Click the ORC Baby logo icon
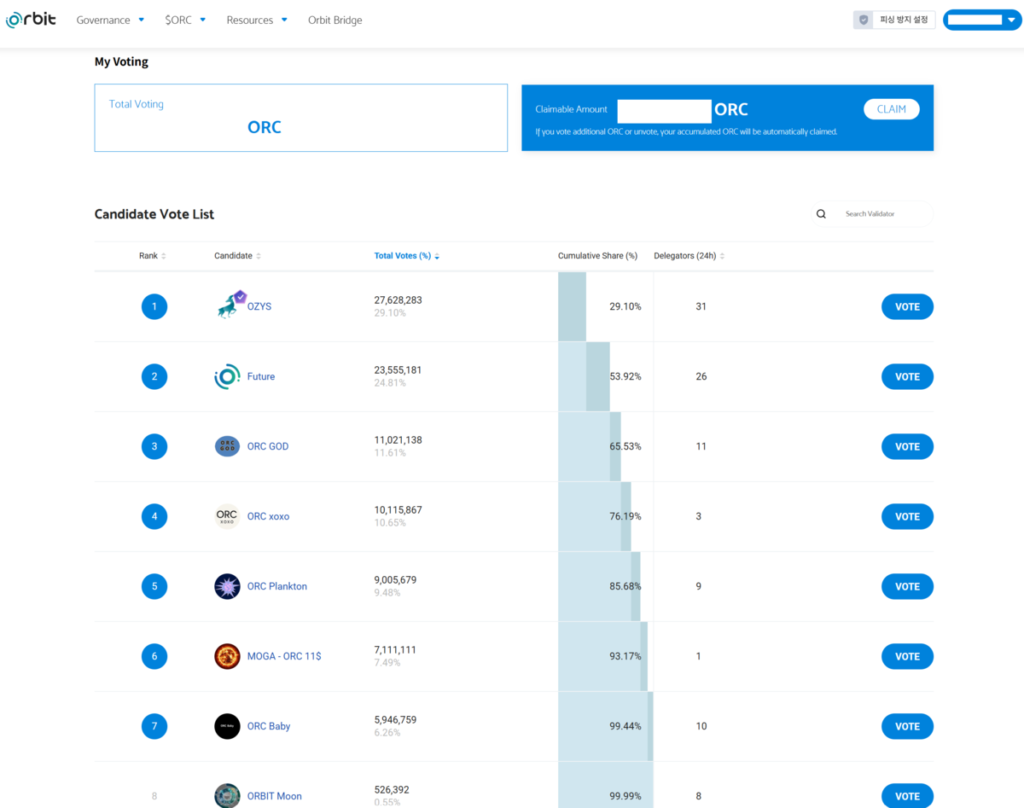The height and width of the screenshot is (808, 1024). click(227, 726)
